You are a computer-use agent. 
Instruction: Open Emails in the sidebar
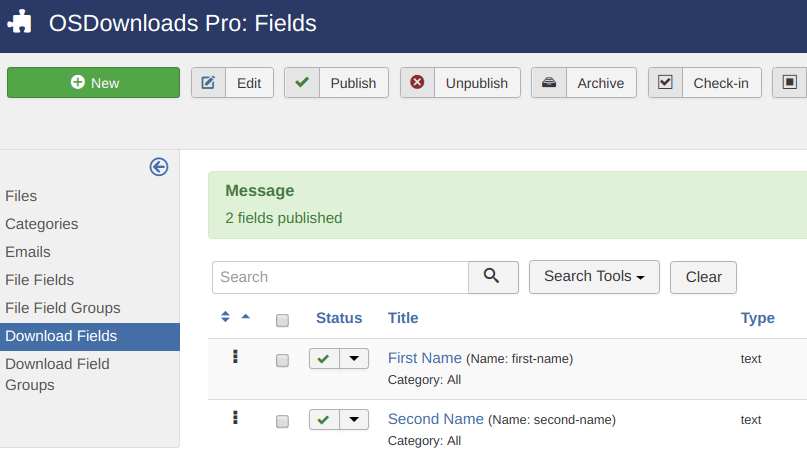tap(28, 252)
